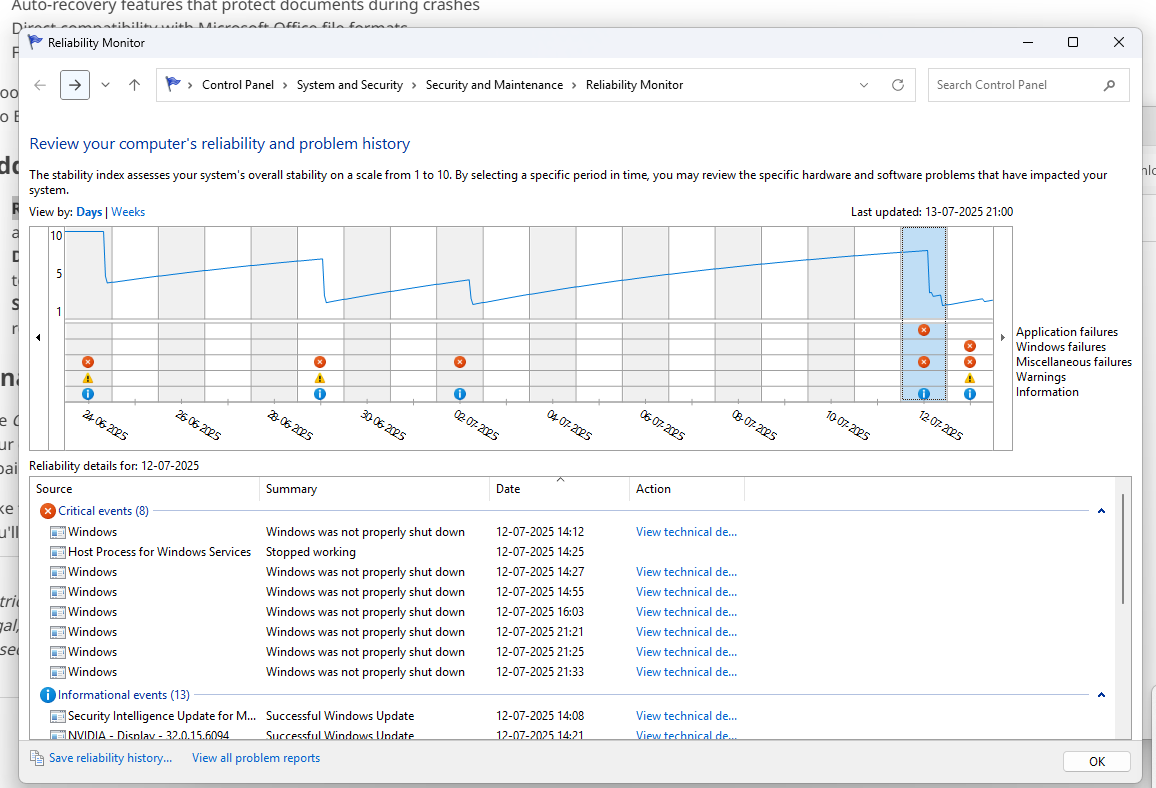Expand chevron after Security and Maintenance
The height and width of the screenshot is (788, 1156).
pos(574,86)
